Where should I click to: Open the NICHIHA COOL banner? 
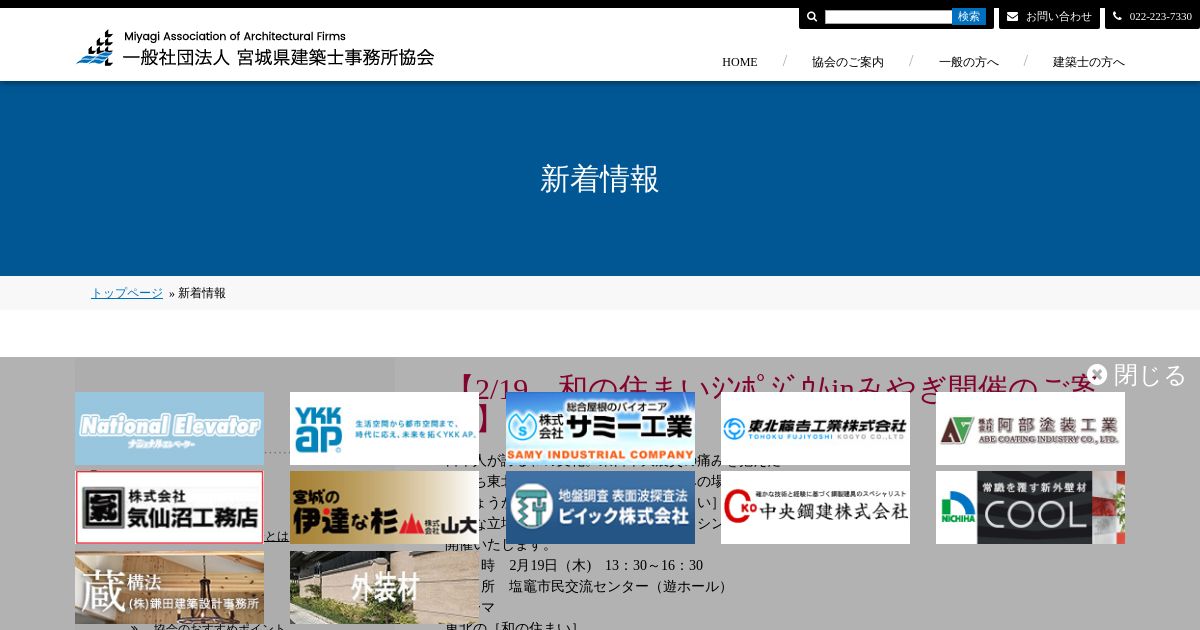pyautogui.click(x=1030, y=507)
